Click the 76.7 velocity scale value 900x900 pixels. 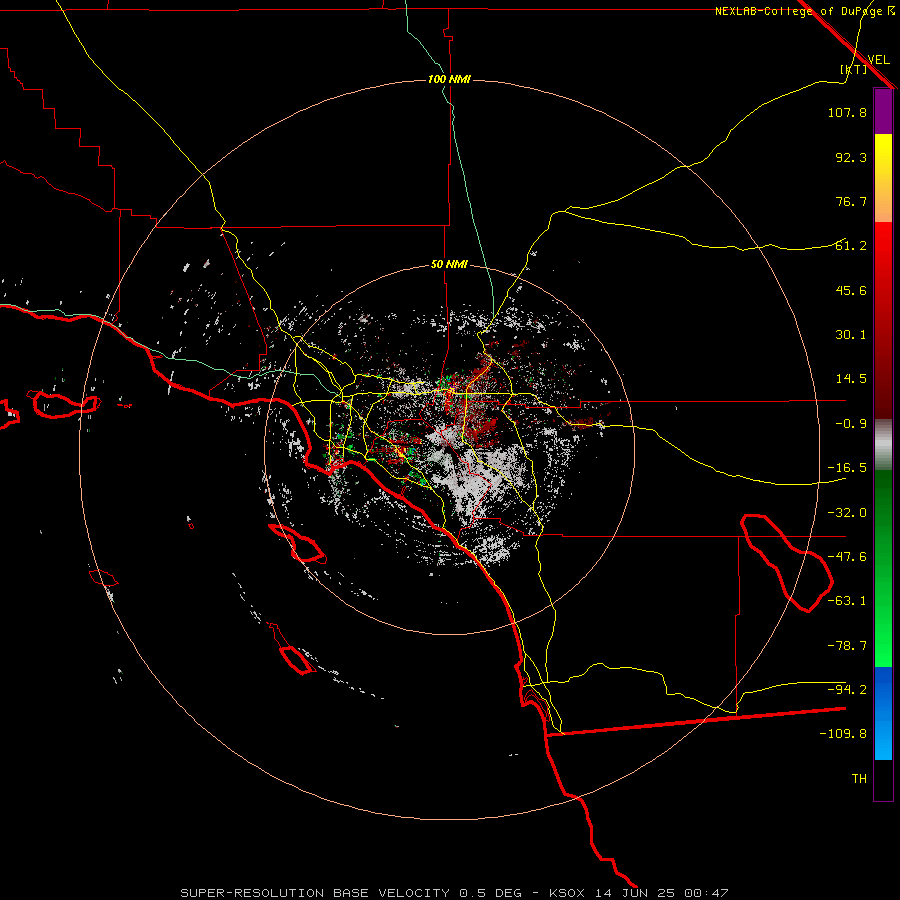coord(851,201)
